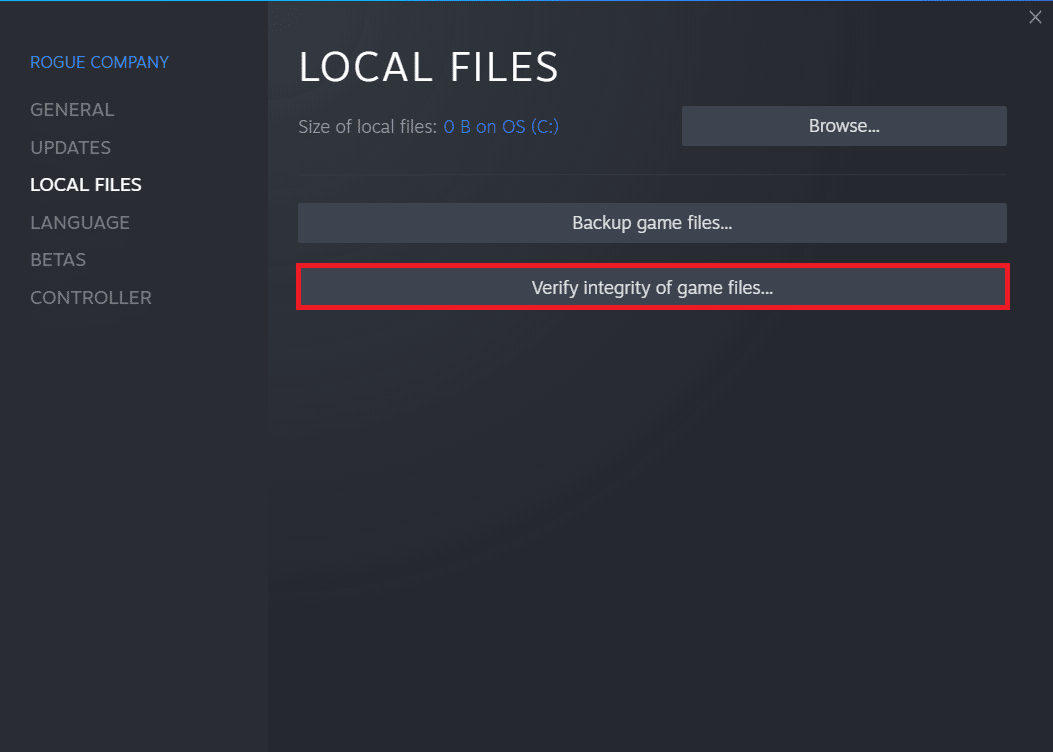Image resolution: width=1053 pixels, height=752 pixels.
Task: Switch to the Updates tab
Action: click(70, 148)
